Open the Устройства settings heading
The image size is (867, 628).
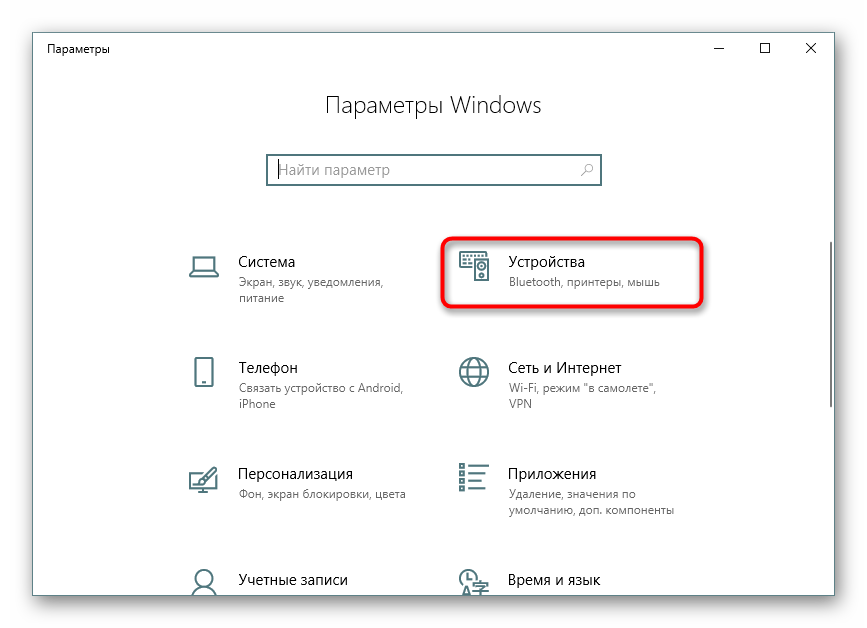(x=546, y=262)
